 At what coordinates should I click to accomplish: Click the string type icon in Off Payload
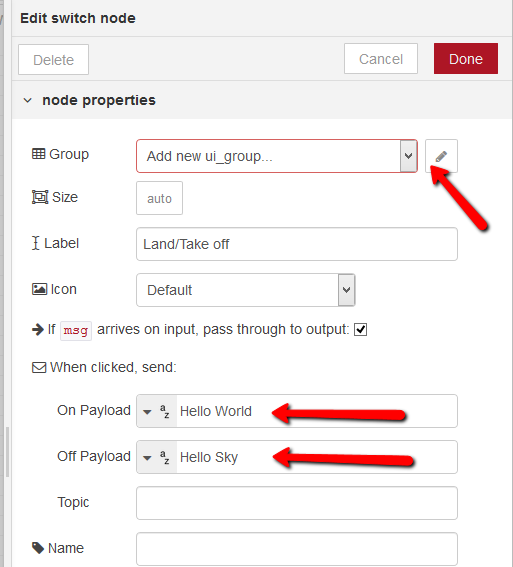click(165, 457)
